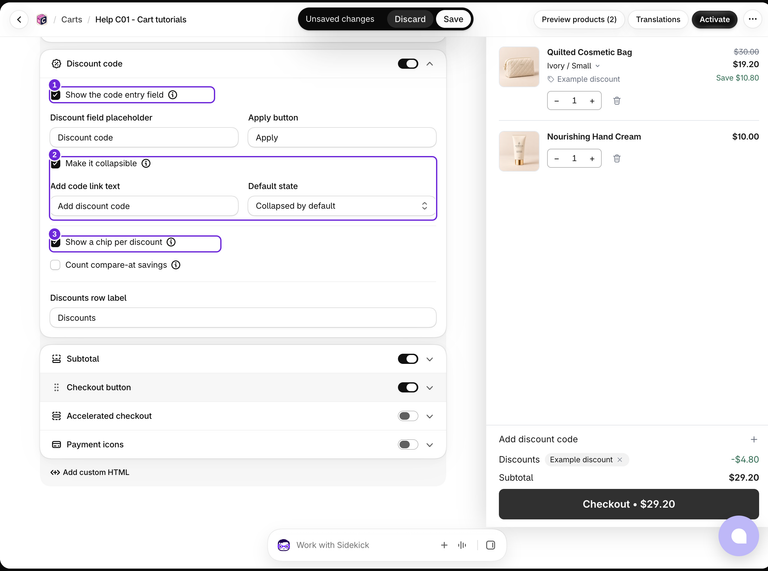Click the Subtotal section icon

coord(56,359)
